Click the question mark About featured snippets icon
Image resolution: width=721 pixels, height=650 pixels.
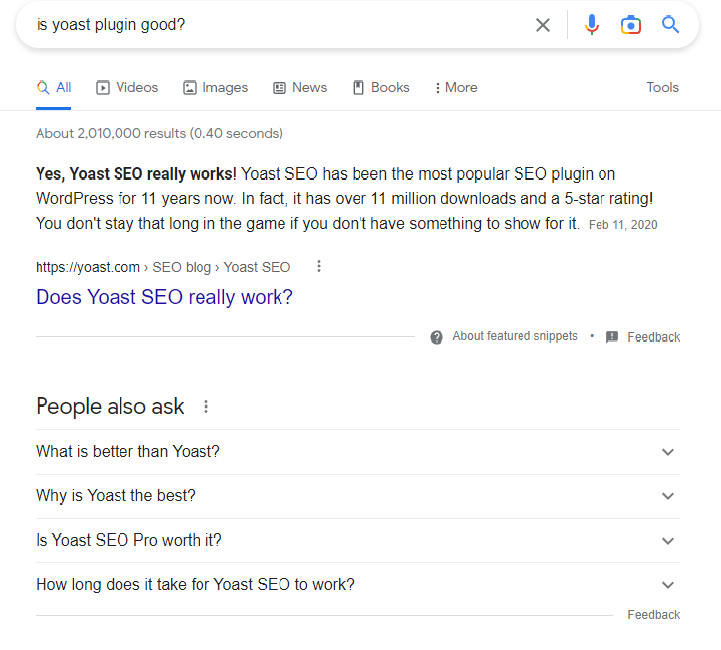point(436,337)
